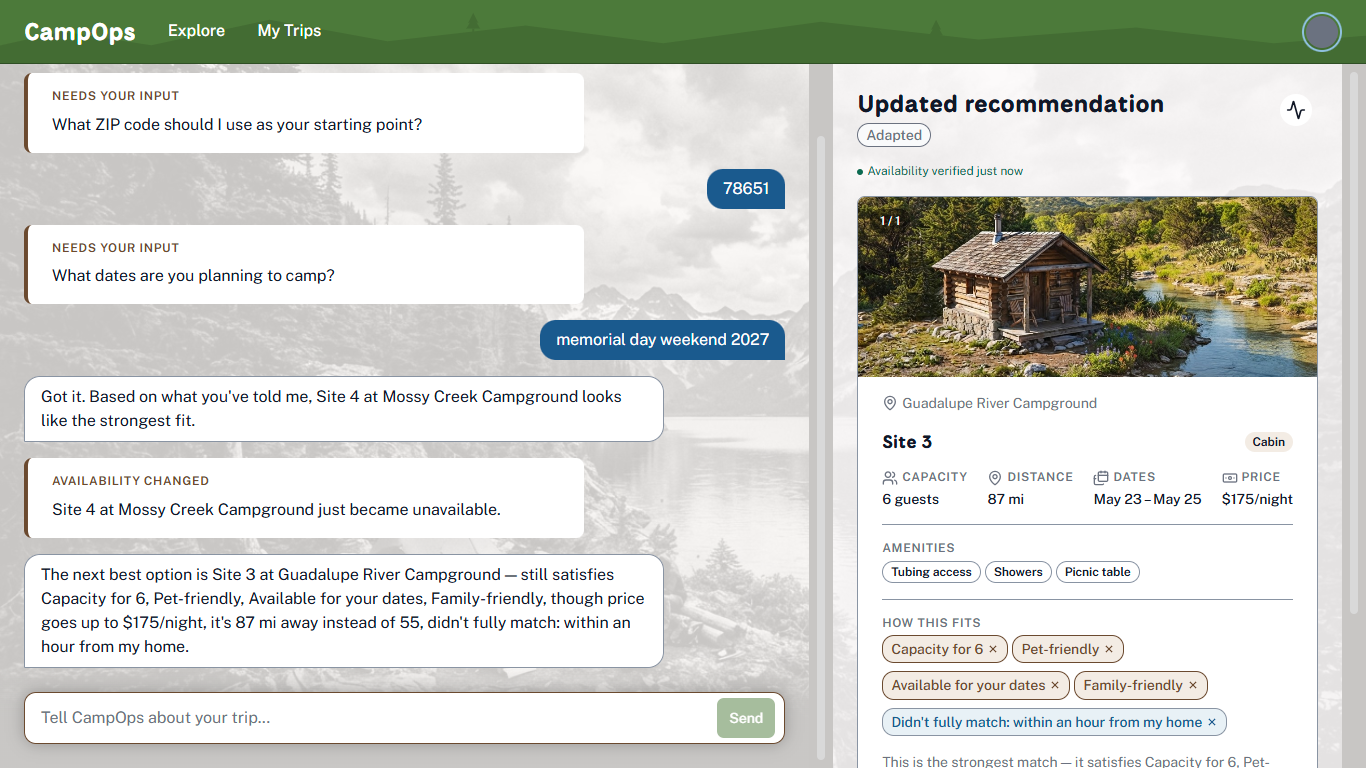Send the chat message
Screen dimensions: 1366x768
(746, 718)
